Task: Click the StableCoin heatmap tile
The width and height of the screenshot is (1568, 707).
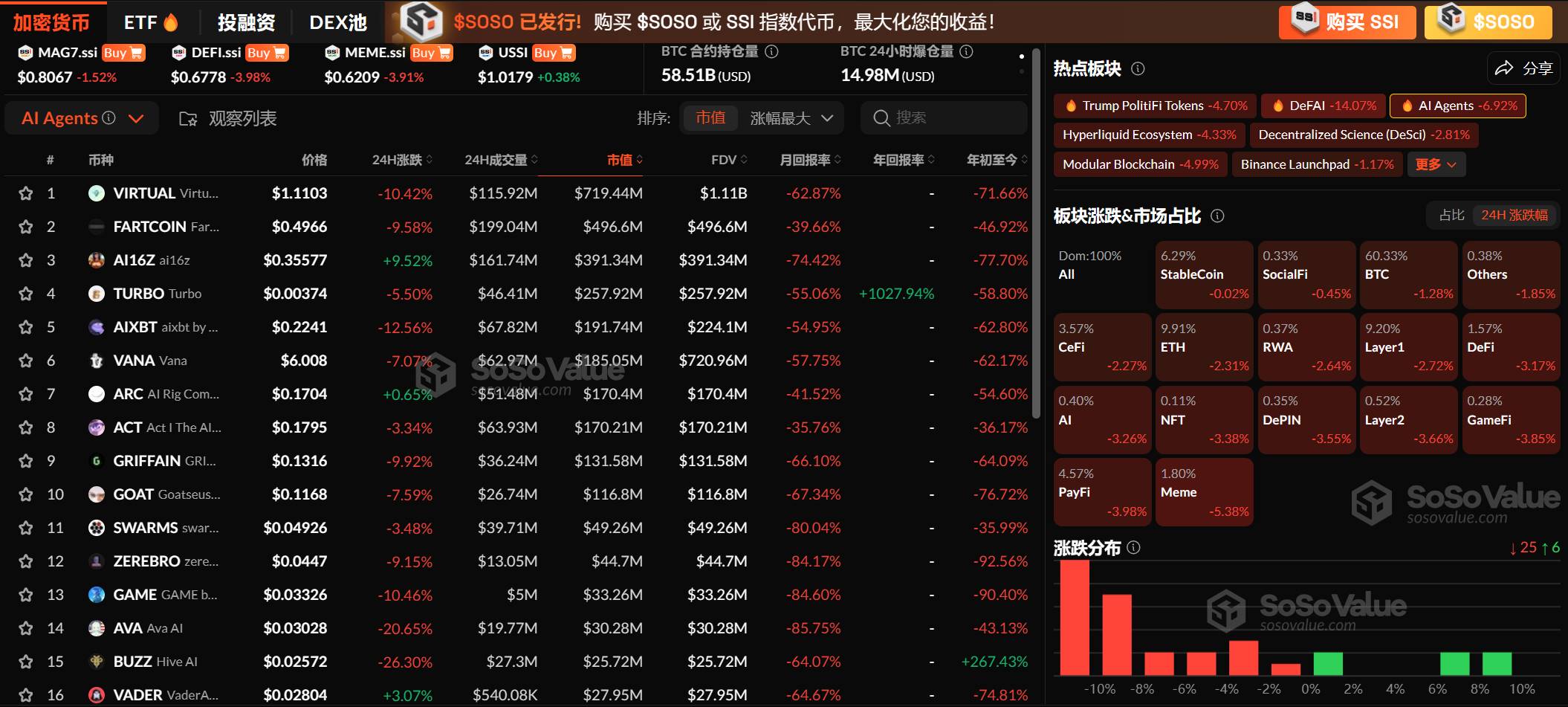Action: tap(1204, 274)
